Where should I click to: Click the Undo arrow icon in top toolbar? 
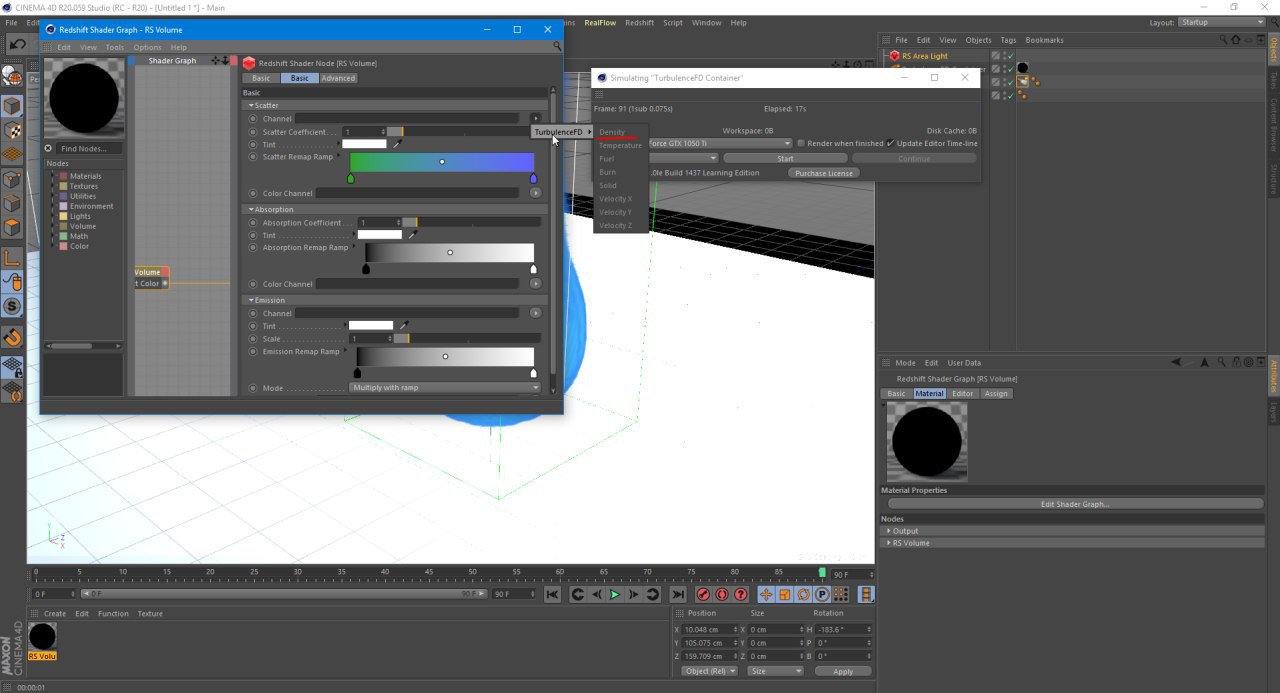point(17,45)
